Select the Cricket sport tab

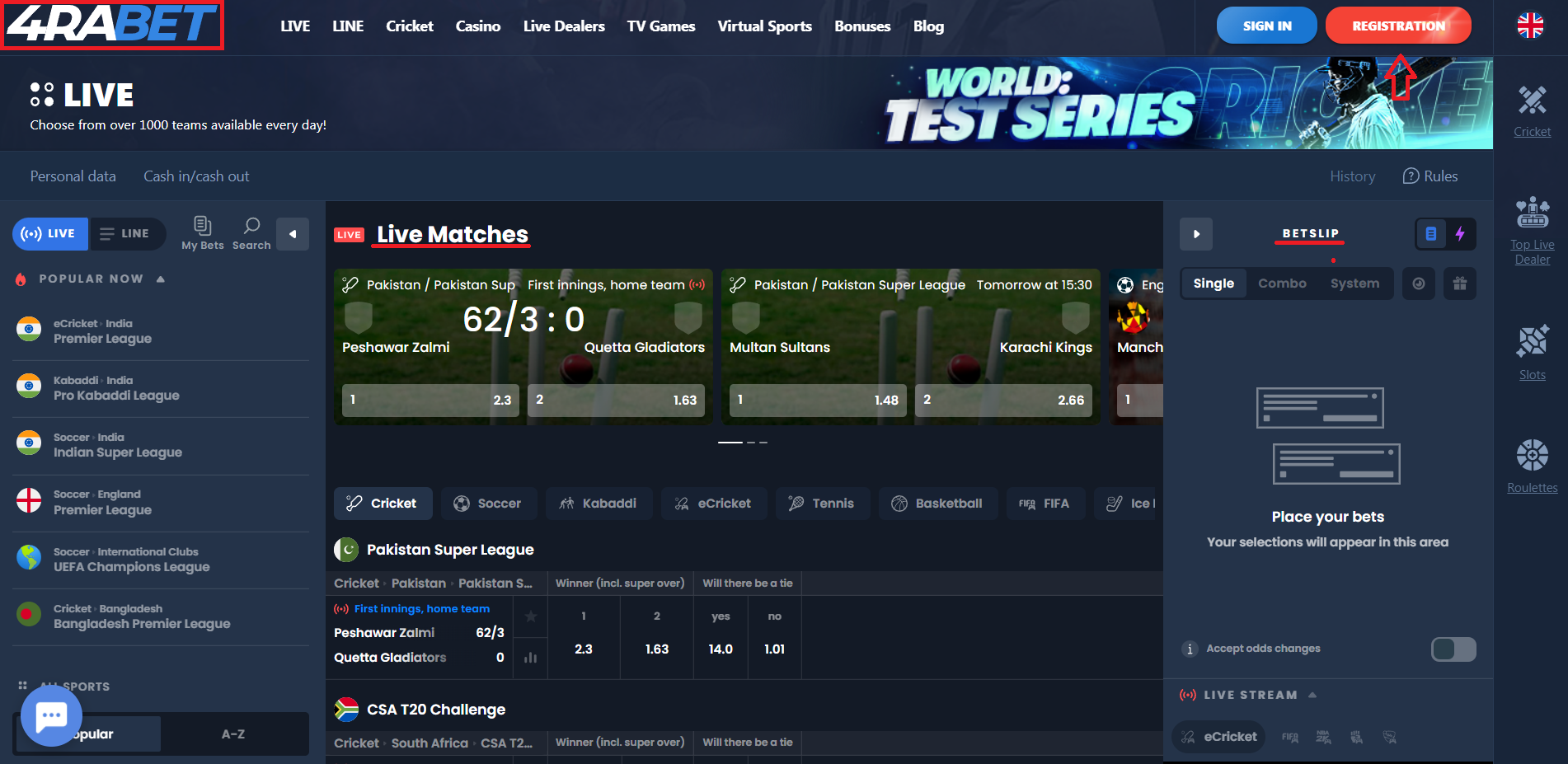click(383, 504)
